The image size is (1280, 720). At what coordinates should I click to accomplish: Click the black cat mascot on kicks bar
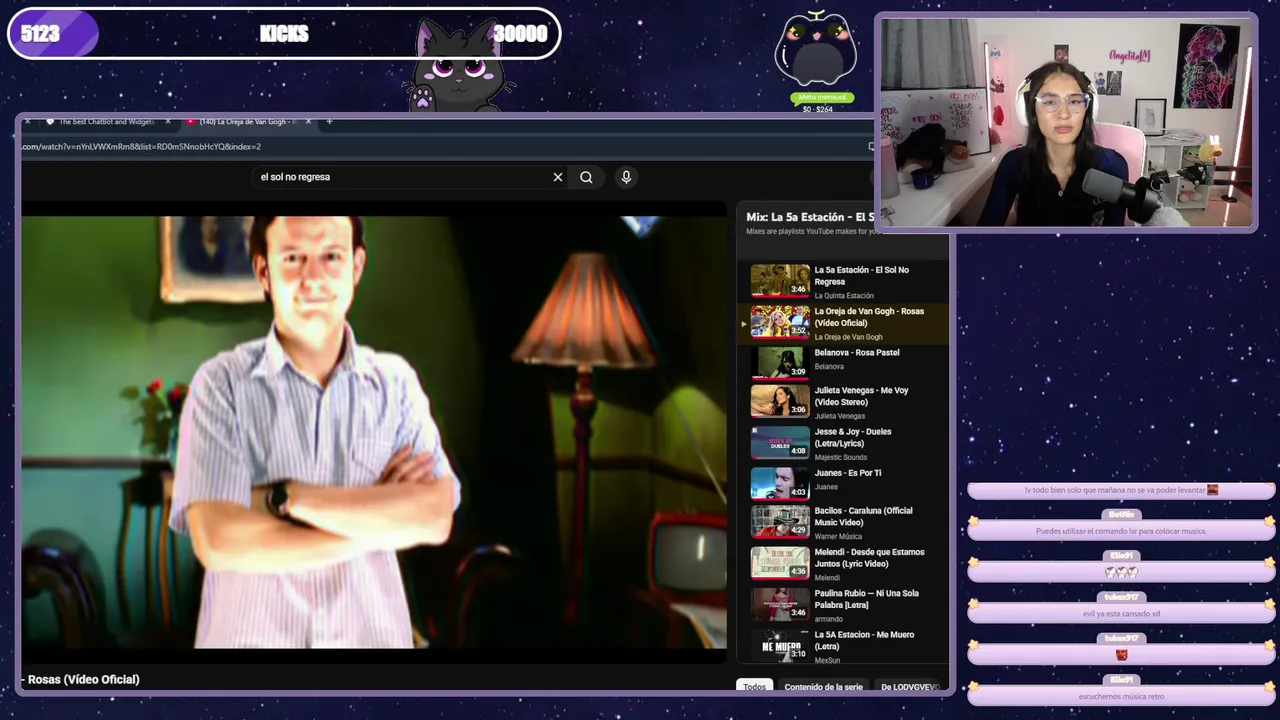coord(460,68)
